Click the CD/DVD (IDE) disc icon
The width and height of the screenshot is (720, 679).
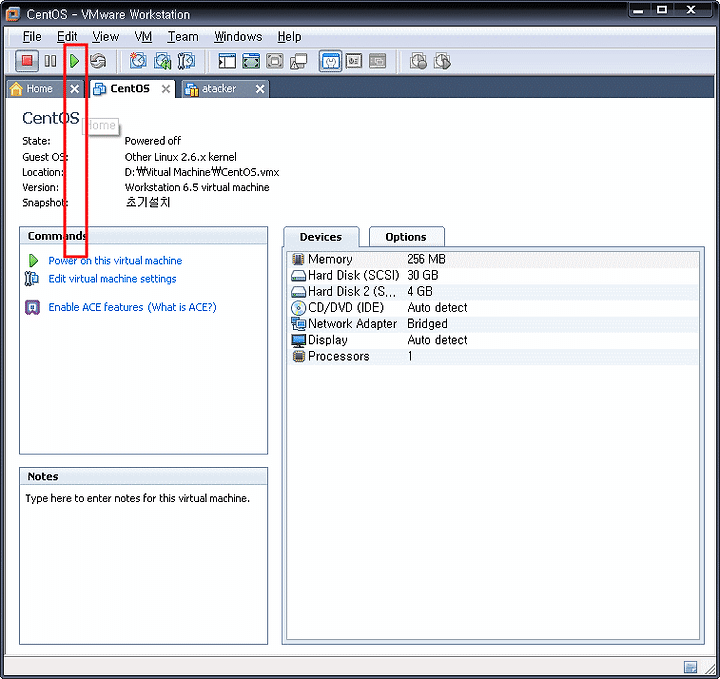(298, 308)
